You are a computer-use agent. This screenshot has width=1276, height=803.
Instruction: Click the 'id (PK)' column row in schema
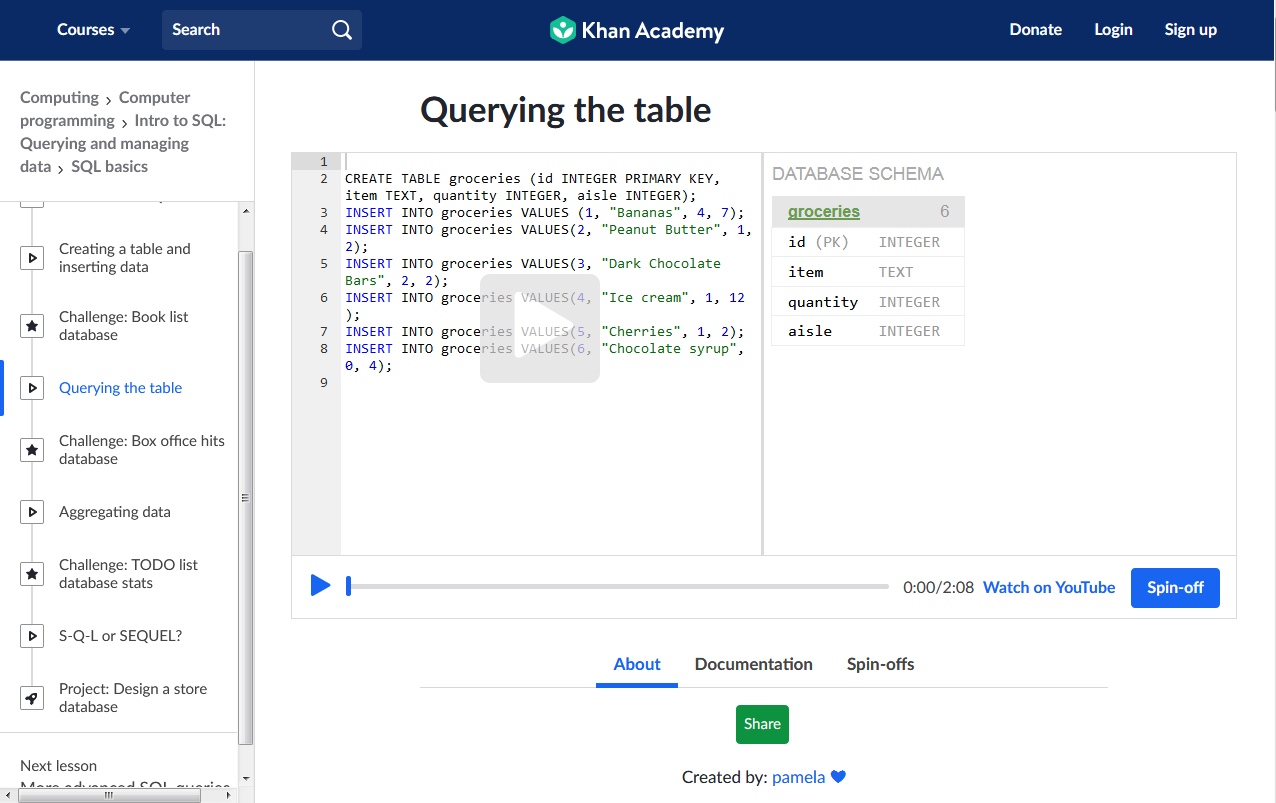[x=868, y=242]
